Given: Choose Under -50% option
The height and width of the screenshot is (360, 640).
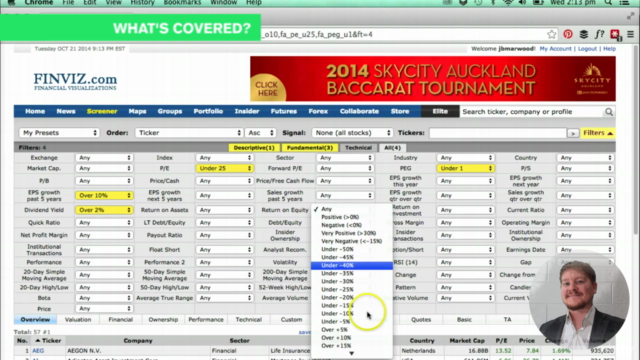Looking at the screenshot, I should click(352, 249).
